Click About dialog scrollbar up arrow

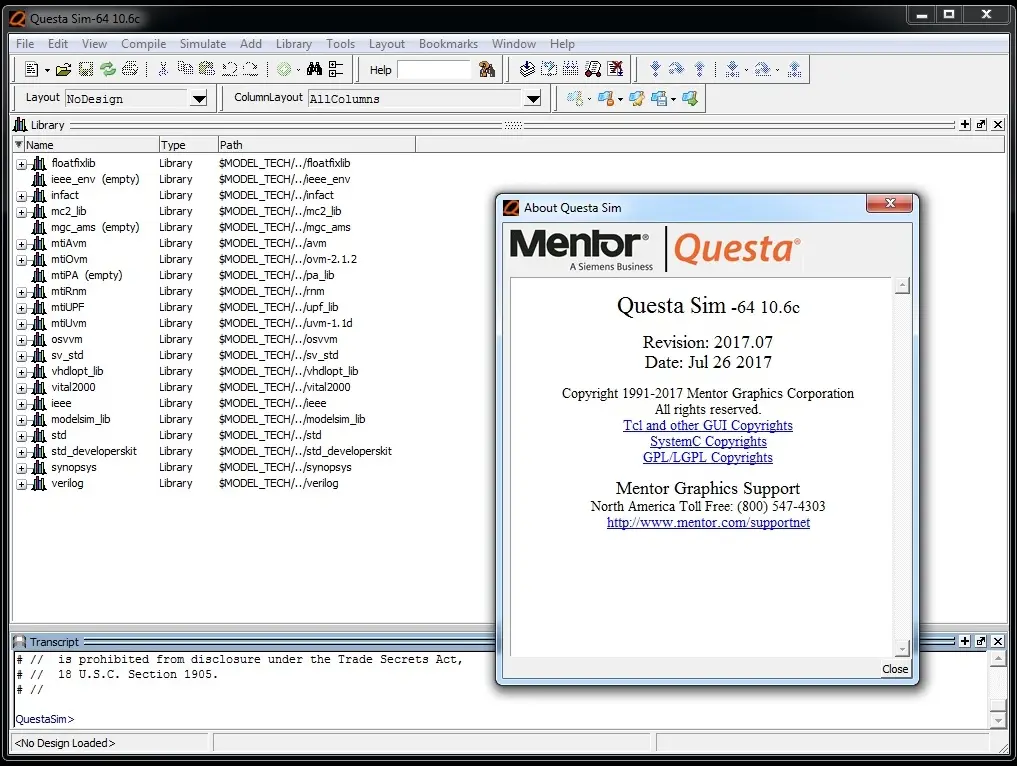click(x=902, y=285)
